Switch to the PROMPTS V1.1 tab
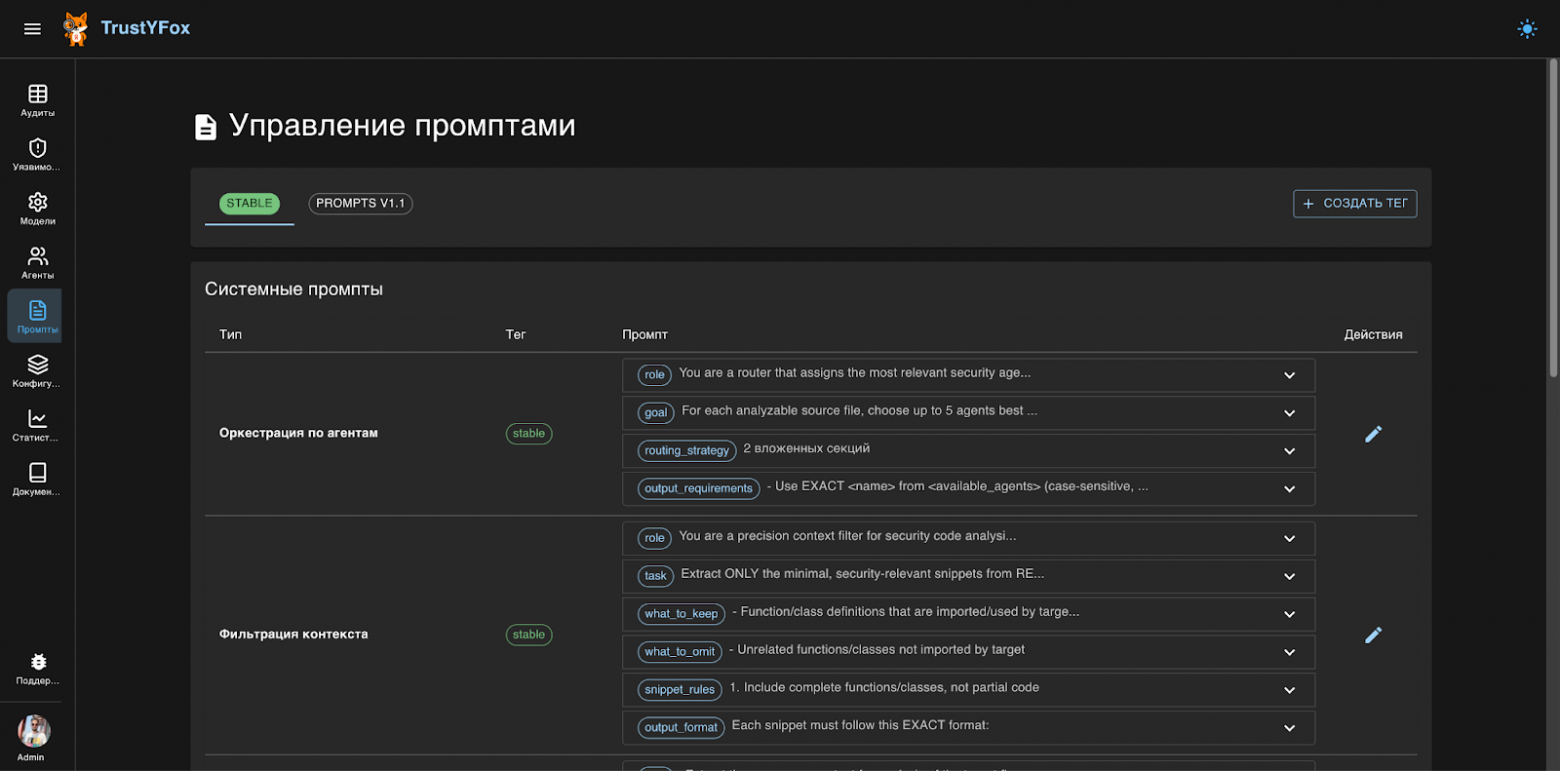The height and width of the screenshot is (771, 1560). [360, 203]
